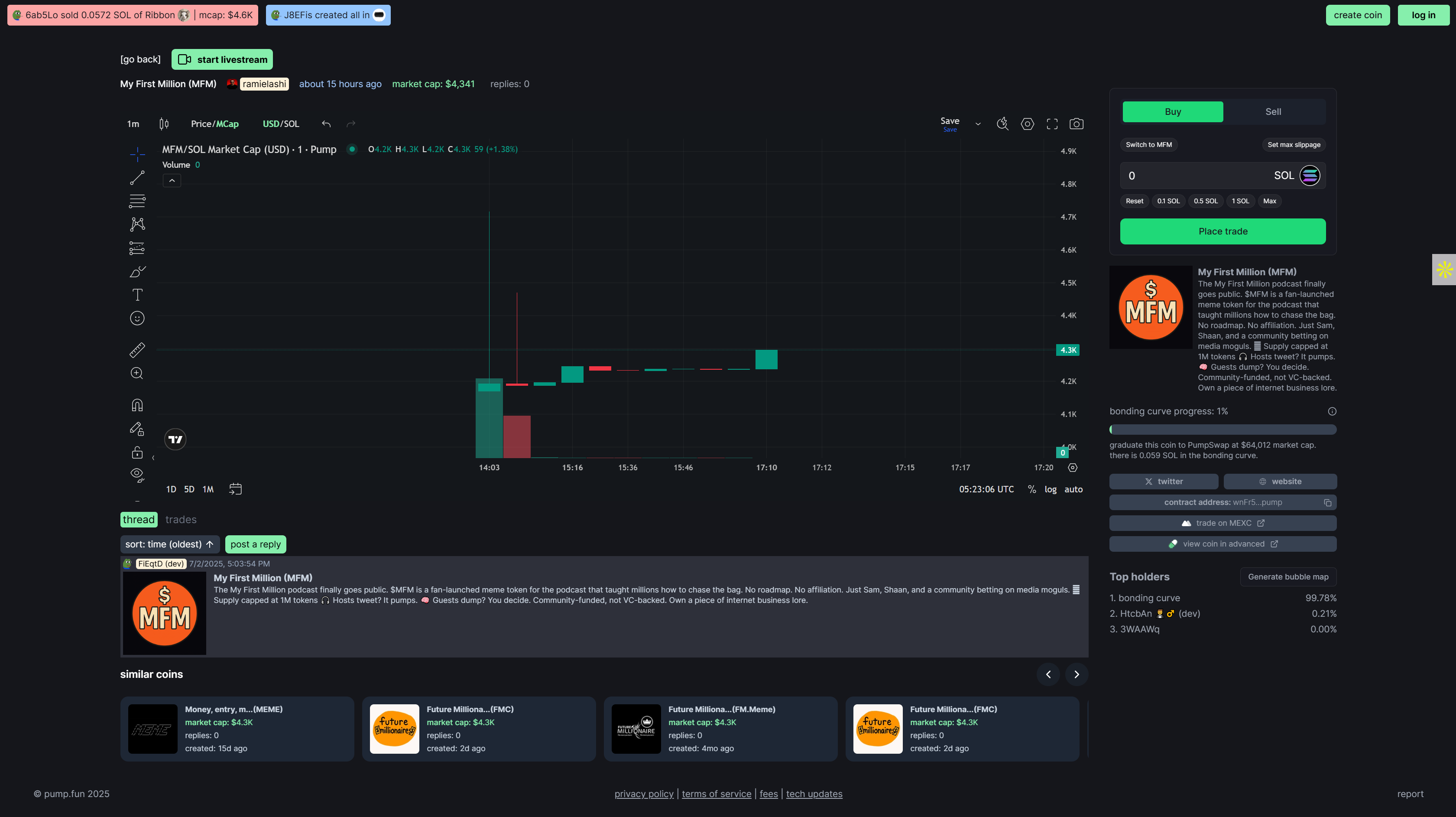
Task: Show previous similar coins with left arrow
Action: coord(1048,674)
